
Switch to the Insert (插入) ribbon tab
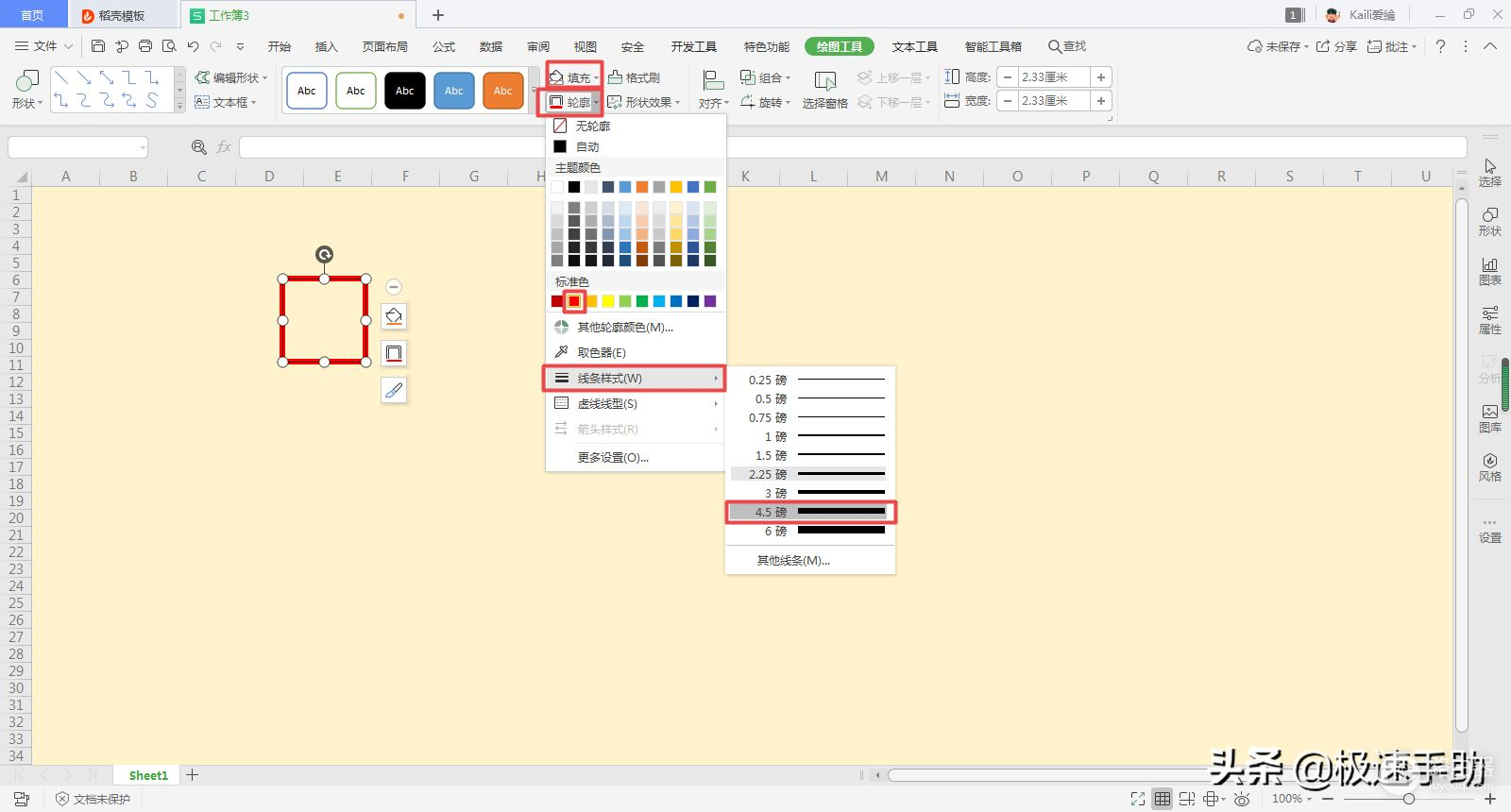pyautogui.click(x=326, y=46)
